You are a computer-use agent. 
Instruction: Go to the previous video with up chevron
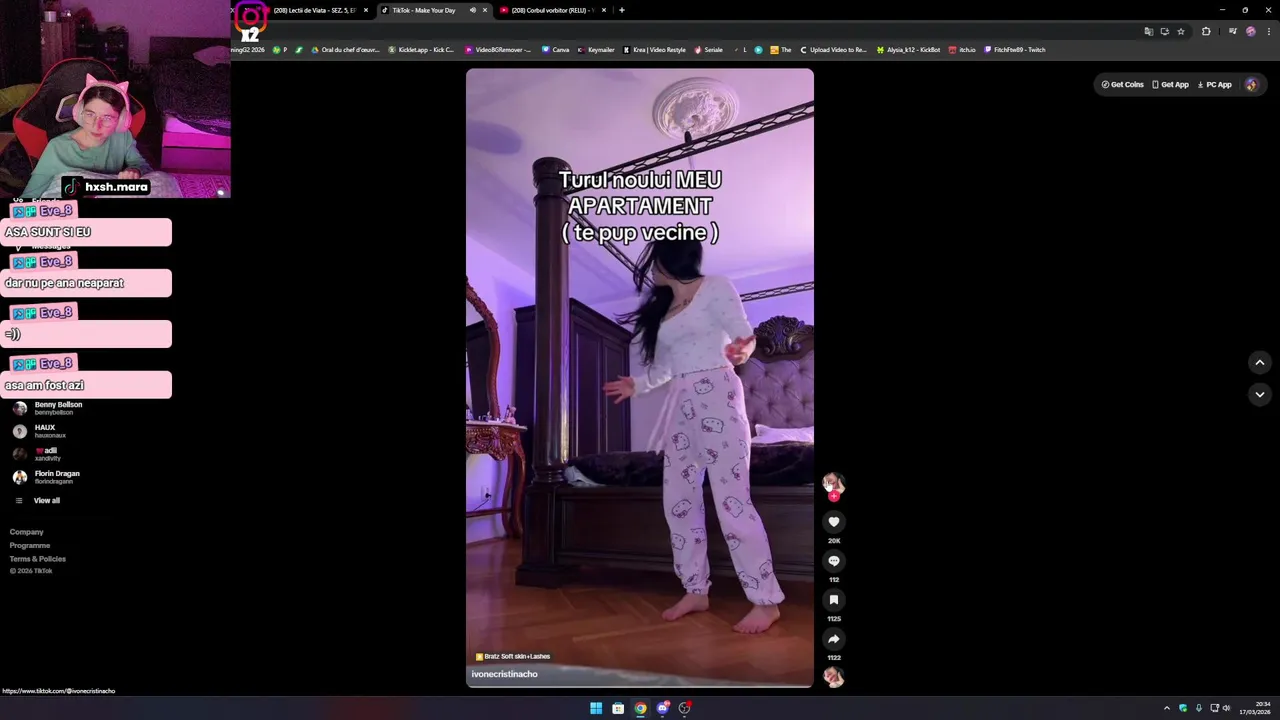[1260, 362]
